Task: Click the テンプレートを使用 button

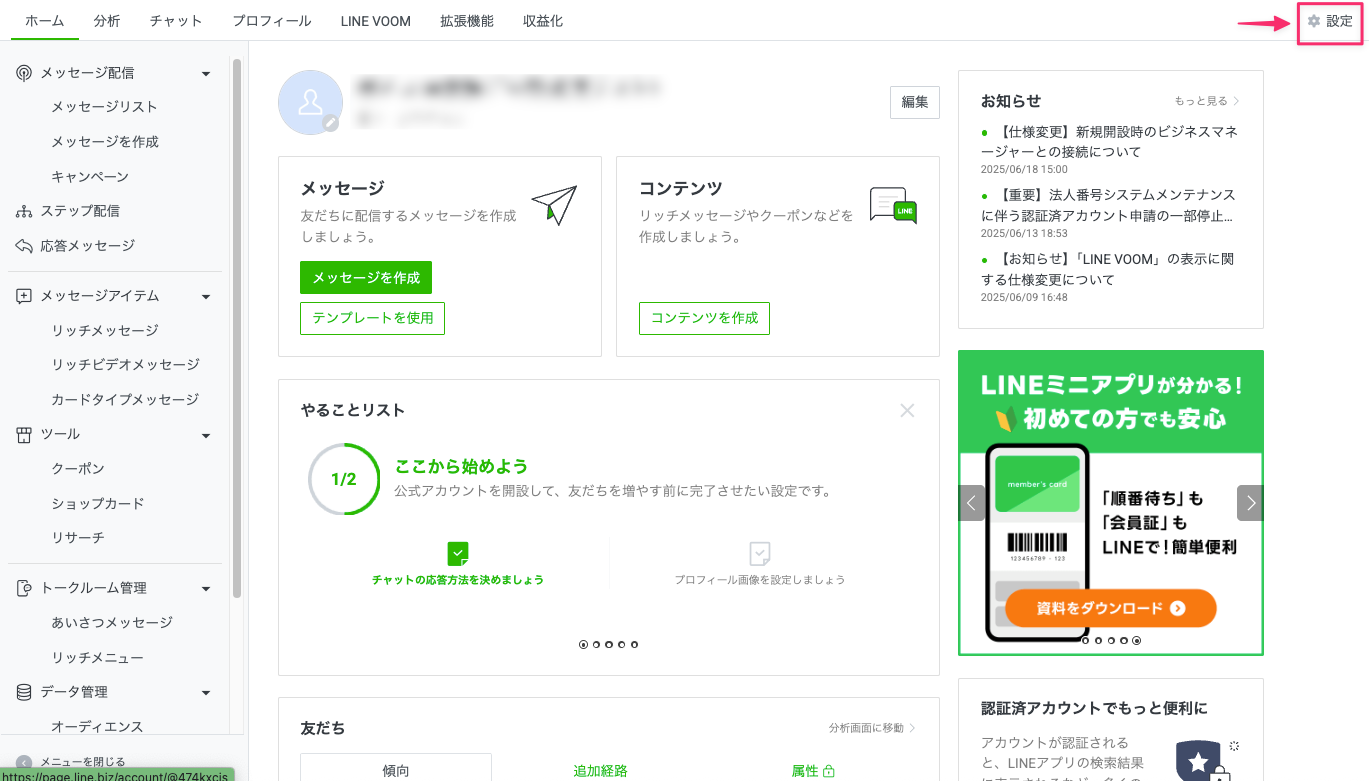Action: coord(372,318)
